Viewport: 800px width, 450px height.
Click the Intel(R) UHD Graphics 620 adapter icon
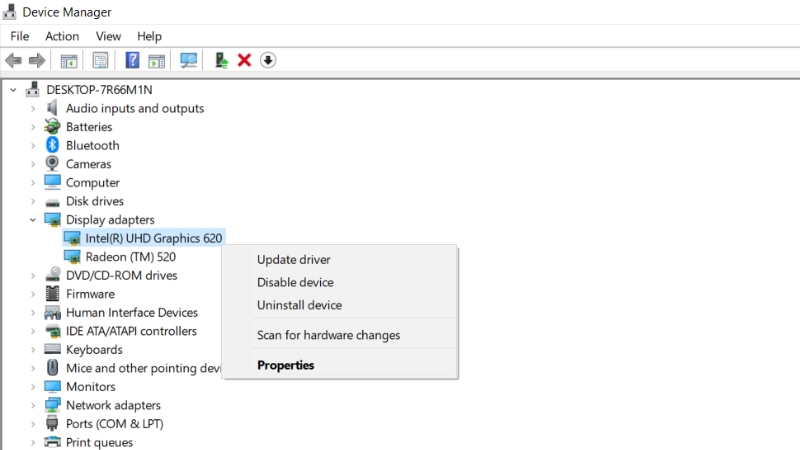(72, 238)
